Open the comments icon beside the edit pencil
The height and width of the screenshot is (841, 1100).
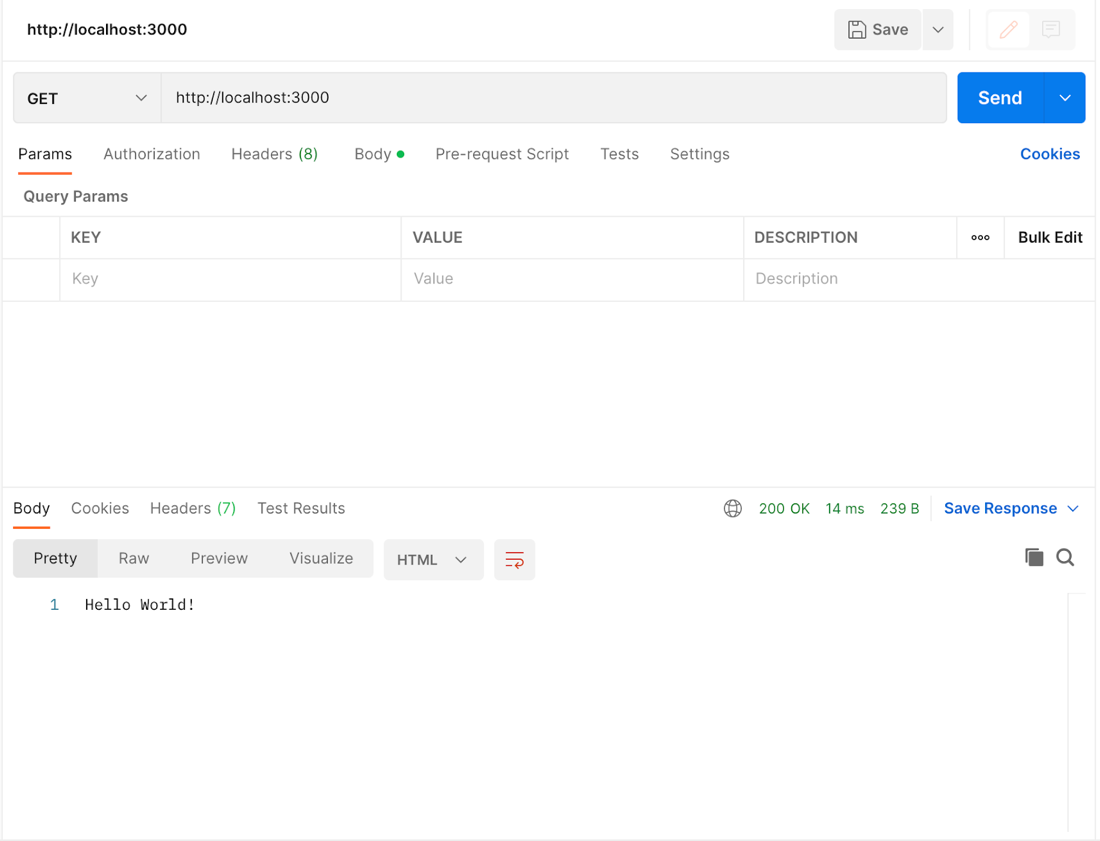point(1051,29)
